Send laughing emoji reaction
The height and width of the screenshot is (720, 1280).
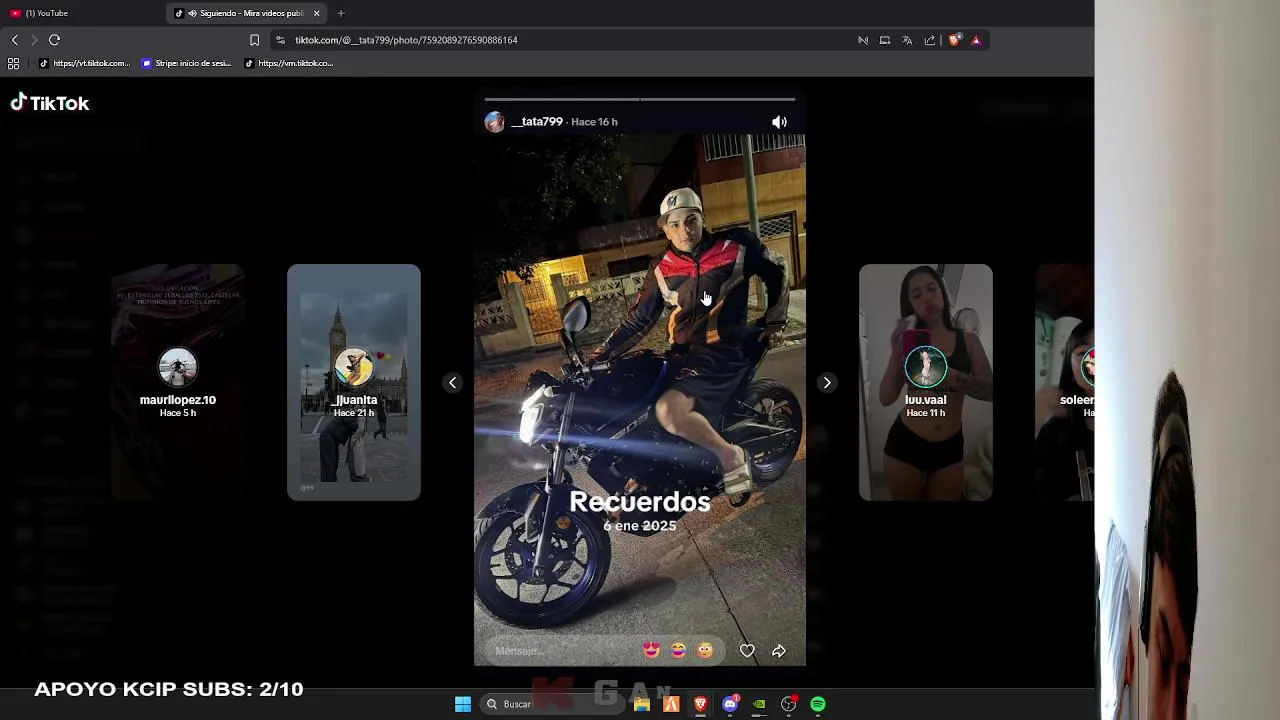click(x=678, y=651)
